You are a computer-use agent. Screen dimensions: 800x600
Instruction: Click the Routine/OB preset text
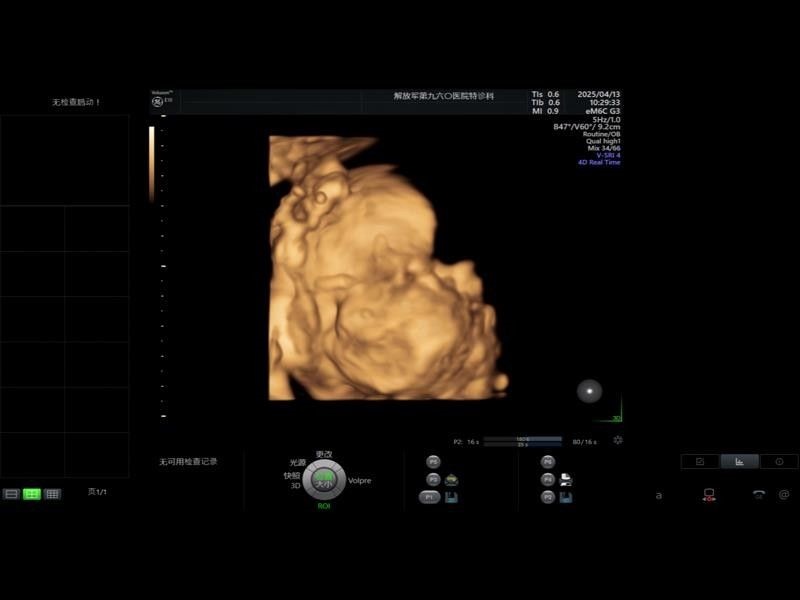(x=602, y=134)
